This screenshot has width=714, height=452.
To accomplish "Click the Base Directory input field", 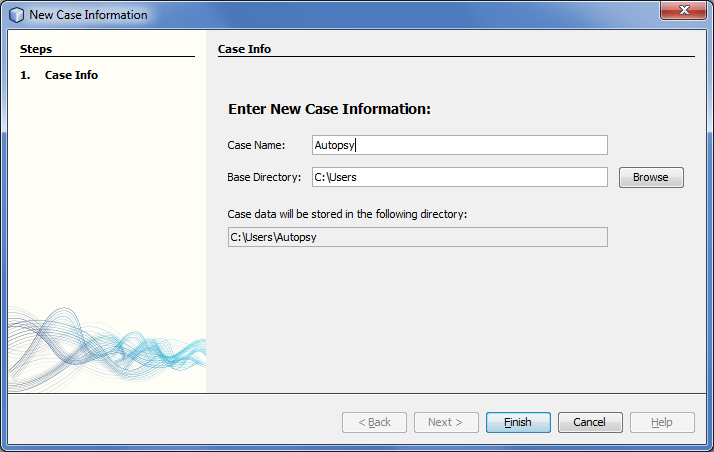I will tap(459, 177).
